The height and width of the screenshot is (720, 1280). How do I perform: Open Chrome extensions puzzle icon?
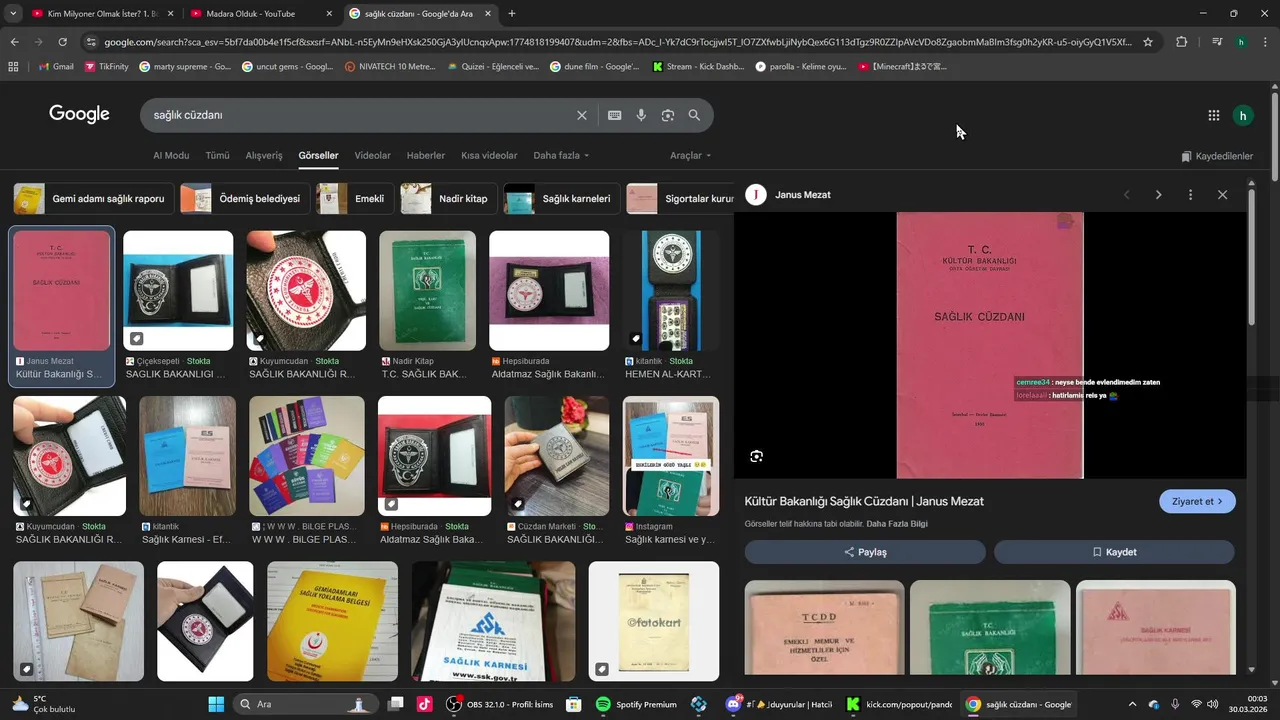[x=1182, y=42]
